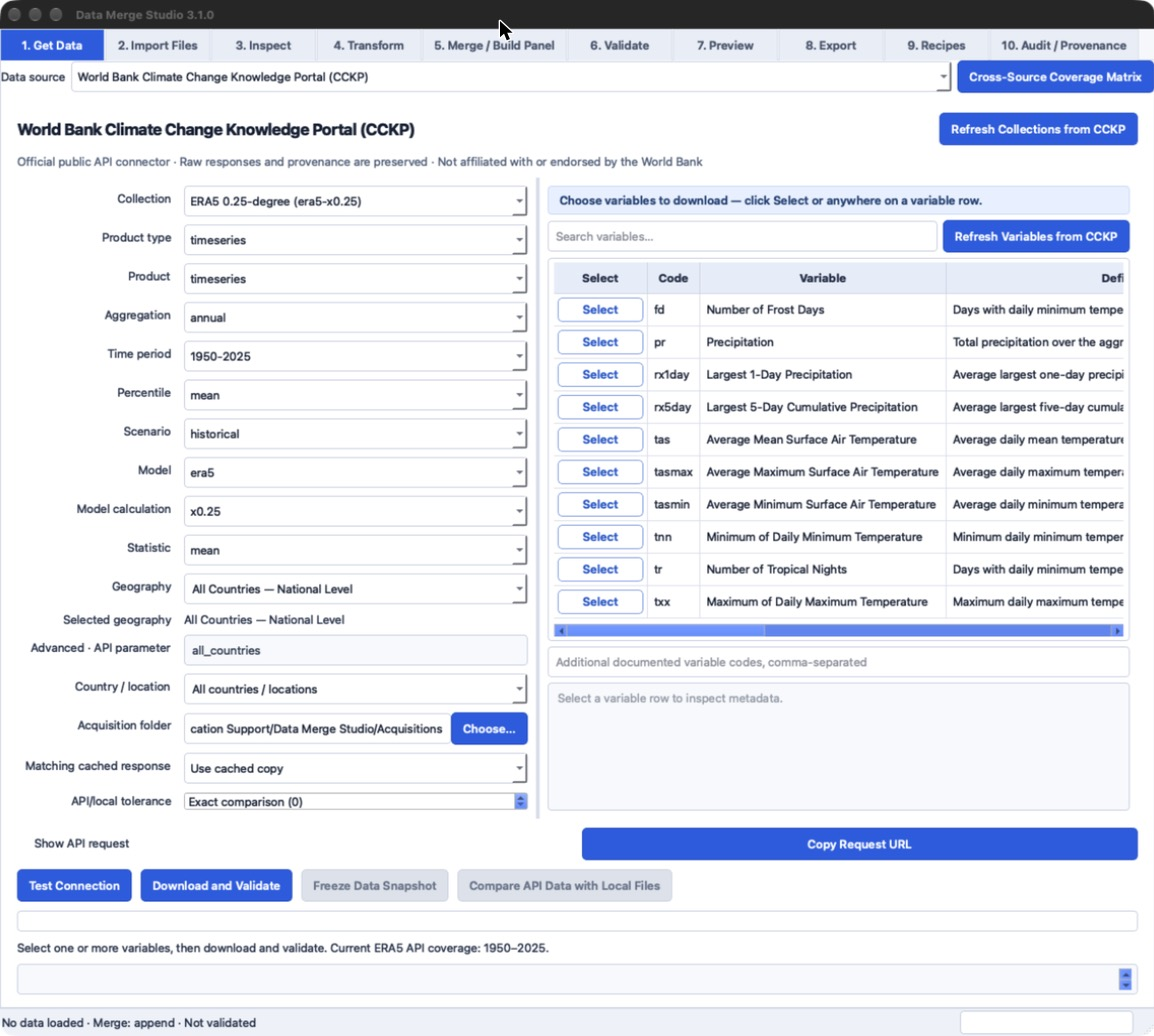Image resolution: width=1154 pixels, height=1036 pixels.
Task: Click the 'Largest 5-Day Cumulative Precipitation' cell
Action: [822, 407]
